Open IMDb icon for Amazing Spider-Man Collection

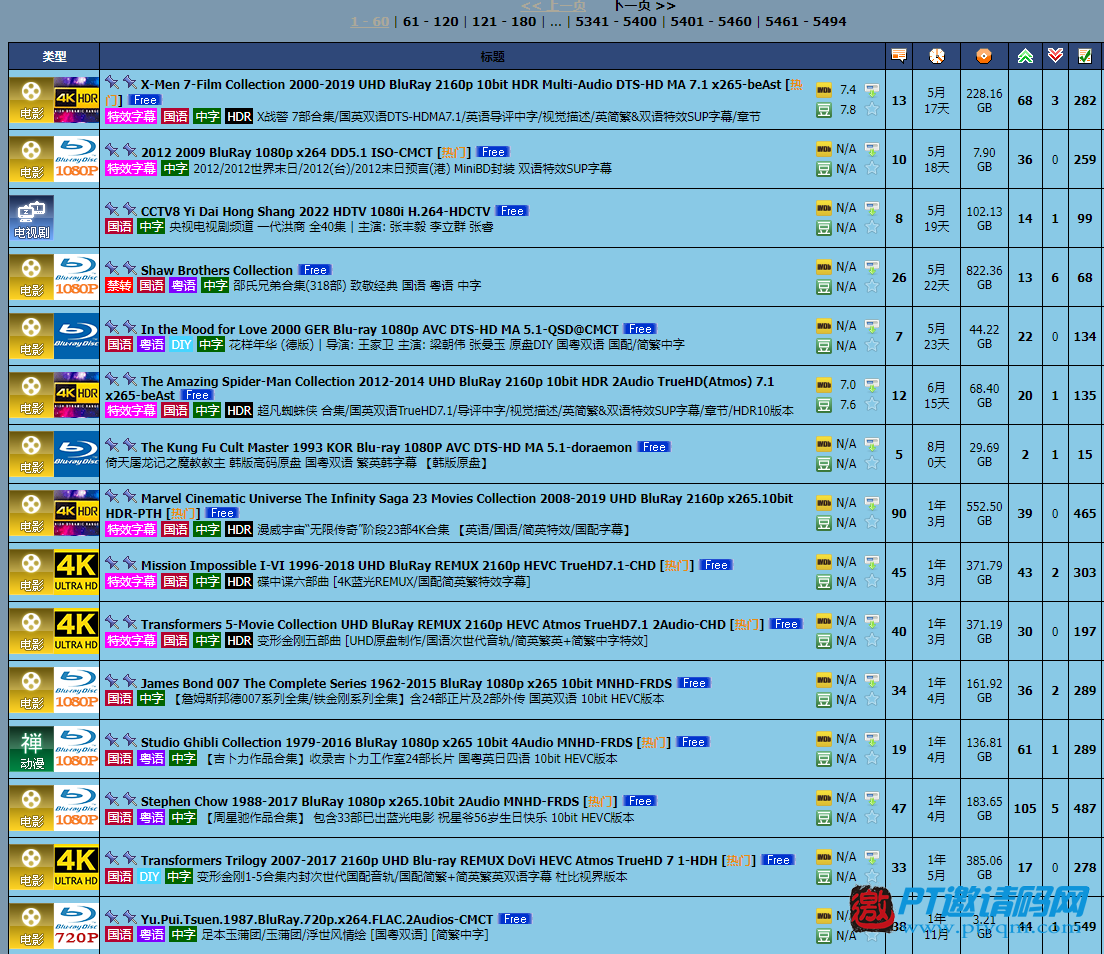click(x=824, y=385)
